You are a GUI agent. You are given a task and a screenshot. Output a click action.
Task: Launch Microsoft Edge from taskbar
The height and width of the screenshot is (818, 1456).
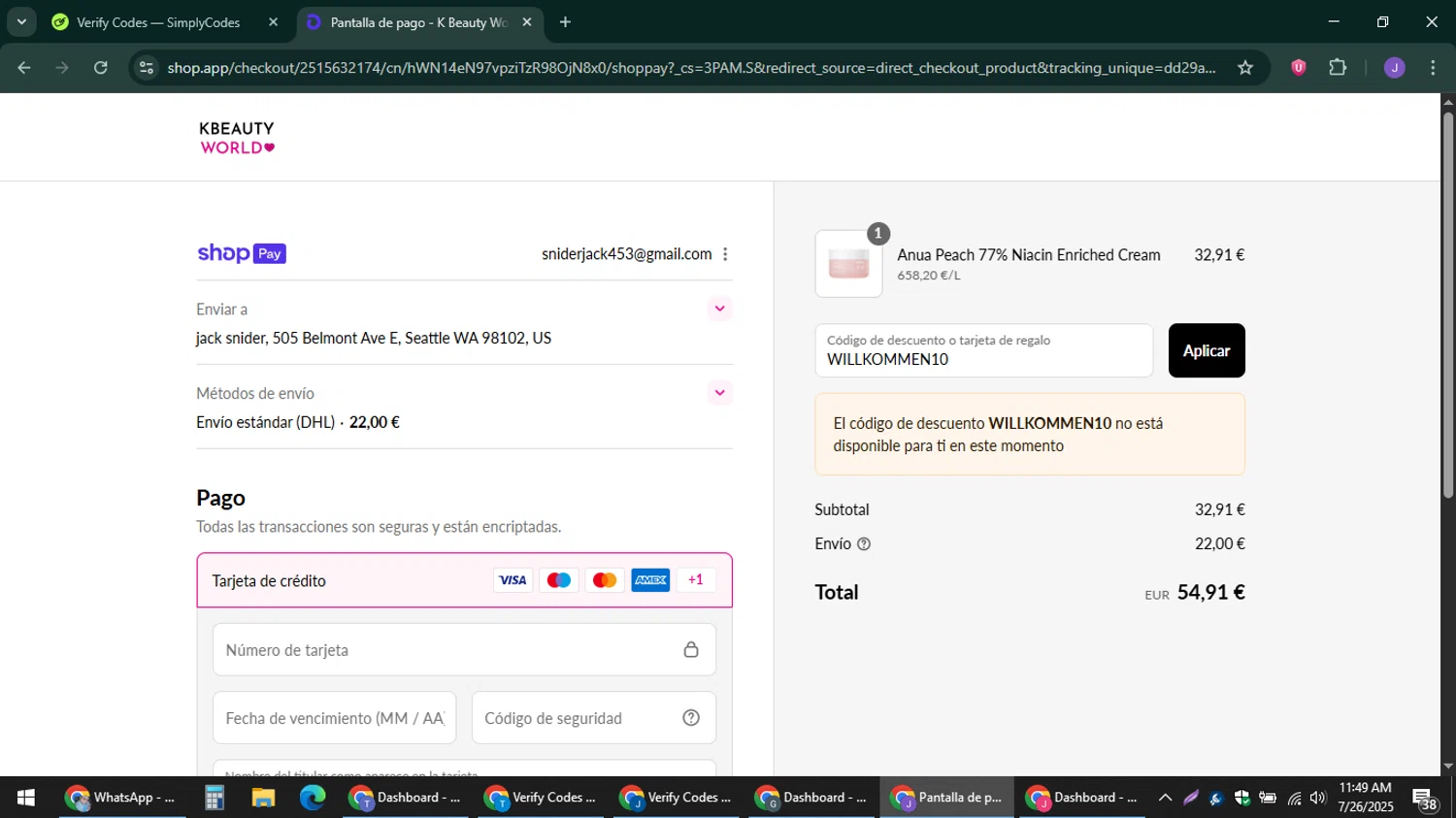coord(313,798)
